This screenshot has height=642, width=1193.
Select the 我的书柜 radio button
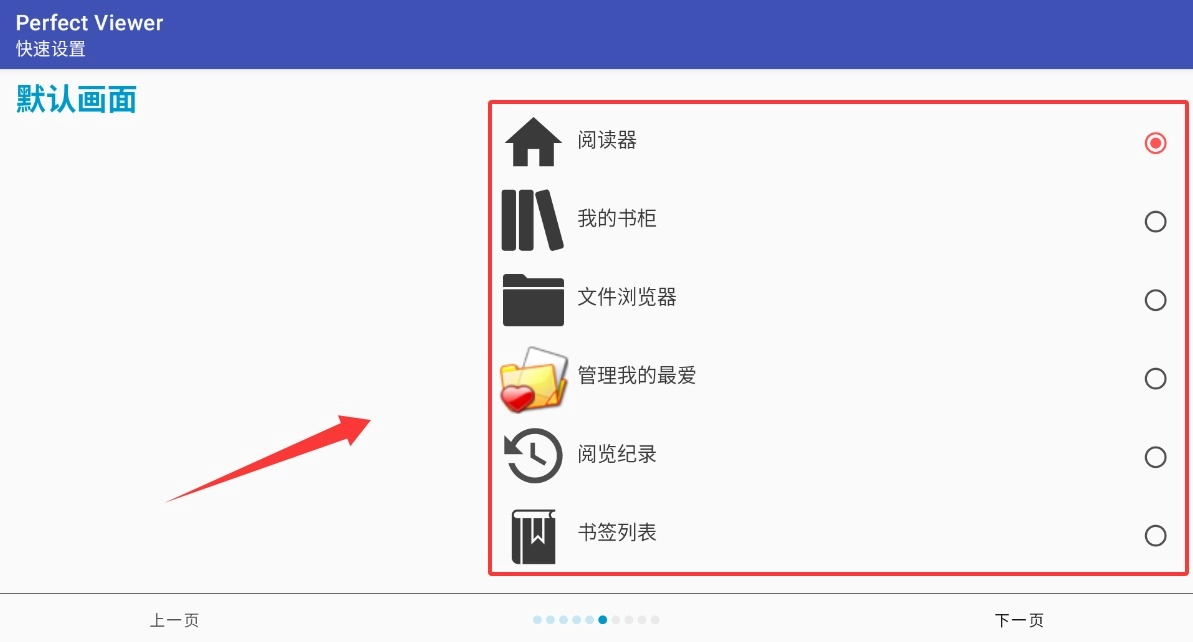click(x=1155, y=221)
